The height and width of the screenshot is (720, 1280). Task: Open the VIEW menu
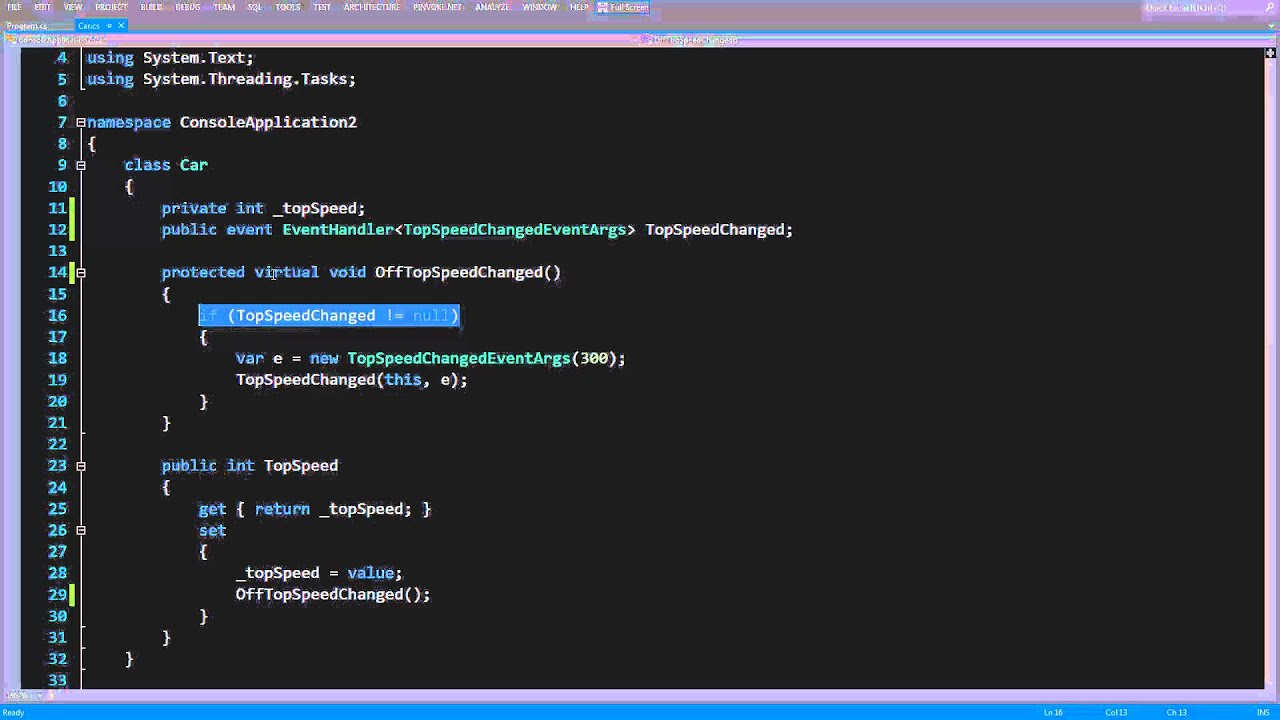click(73, 7)
